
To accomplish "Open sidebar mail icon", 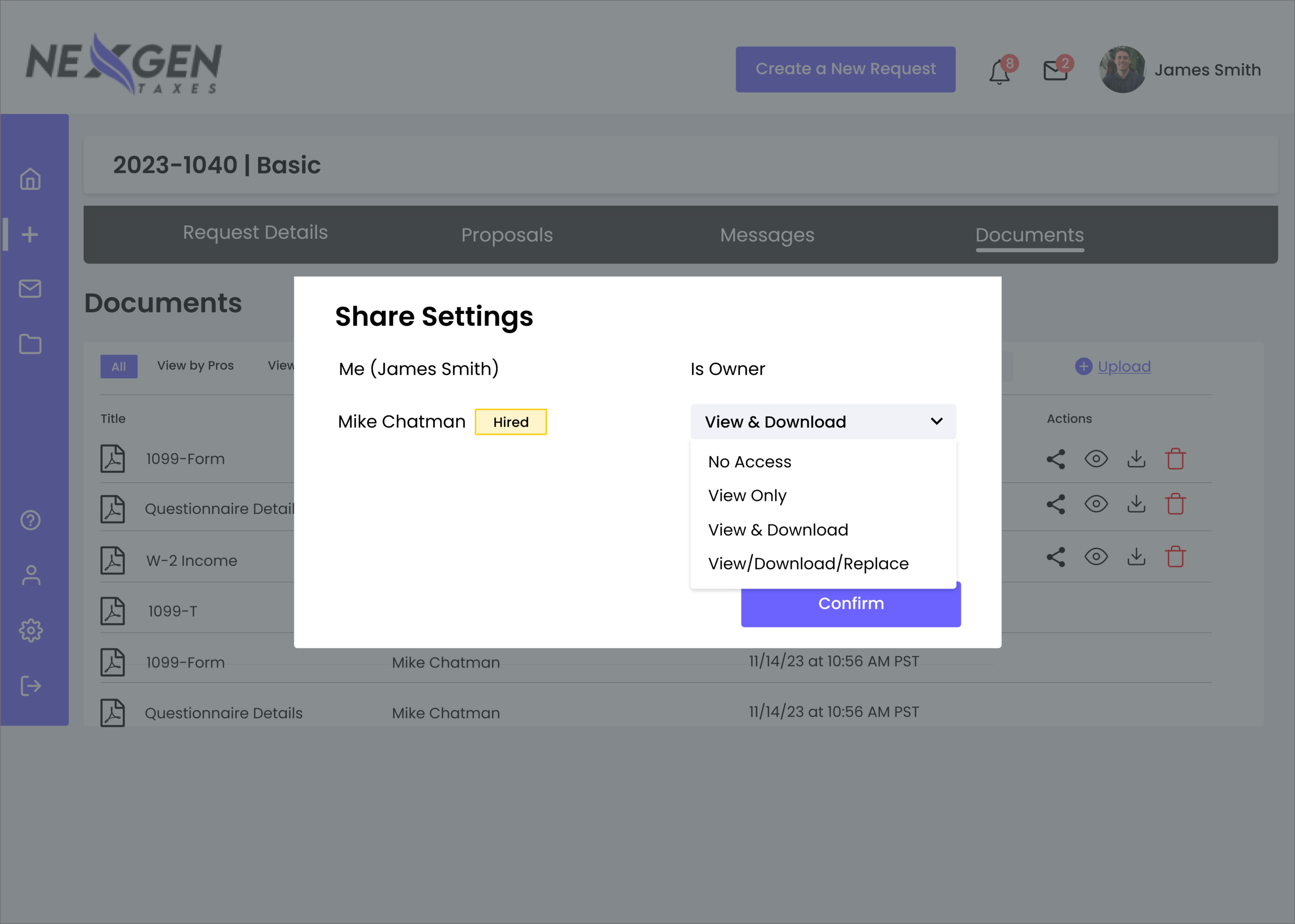I will 30,288.
